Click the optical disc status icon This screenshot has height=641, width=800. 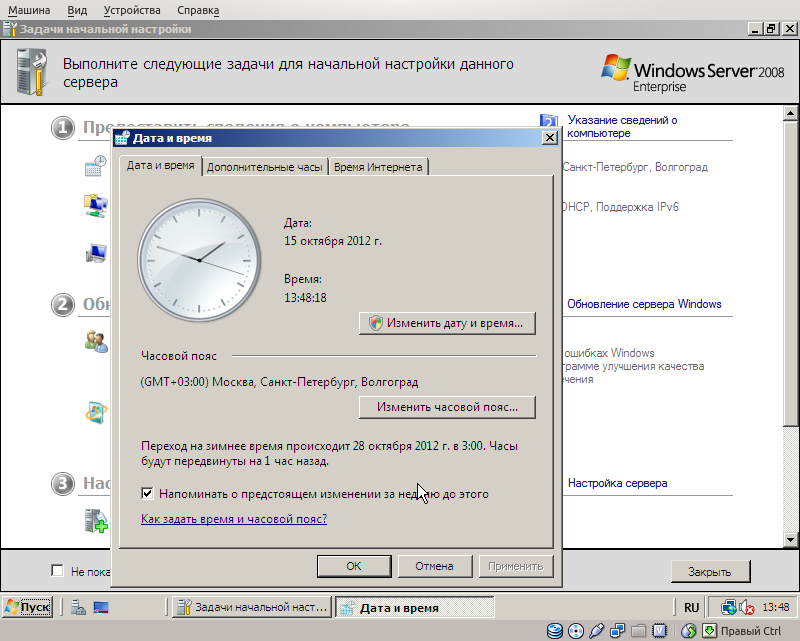click(576, 630)
